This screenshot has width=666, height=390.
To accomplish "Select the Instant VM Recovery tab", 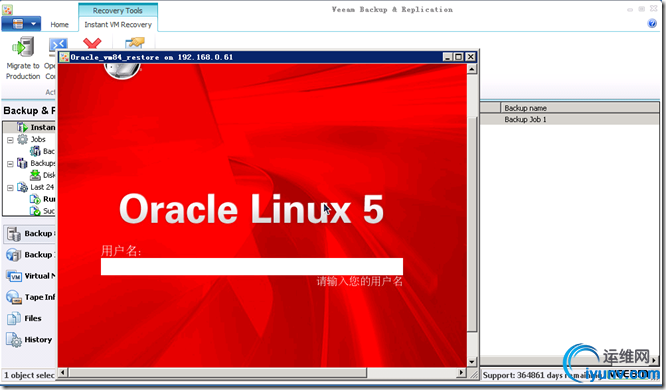I will pos(118,25).
